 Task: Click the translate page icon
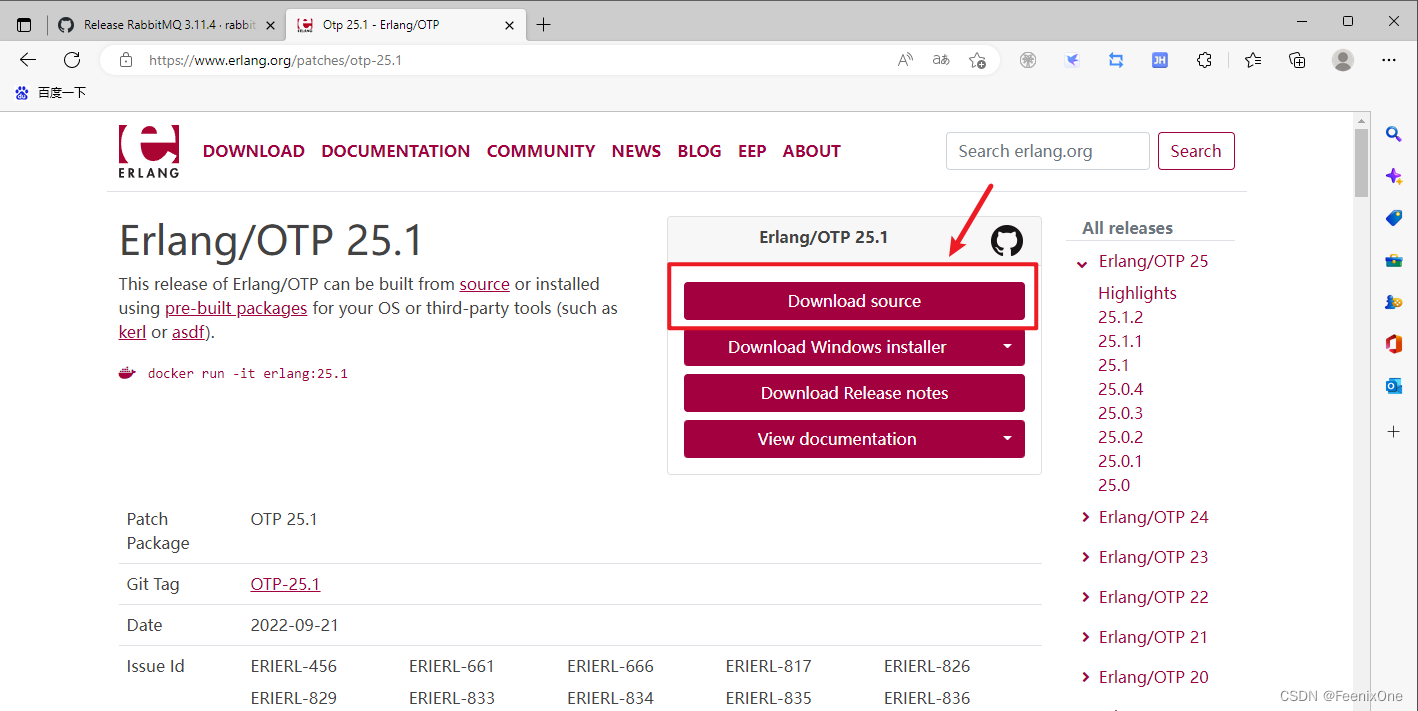click(941, 60)
